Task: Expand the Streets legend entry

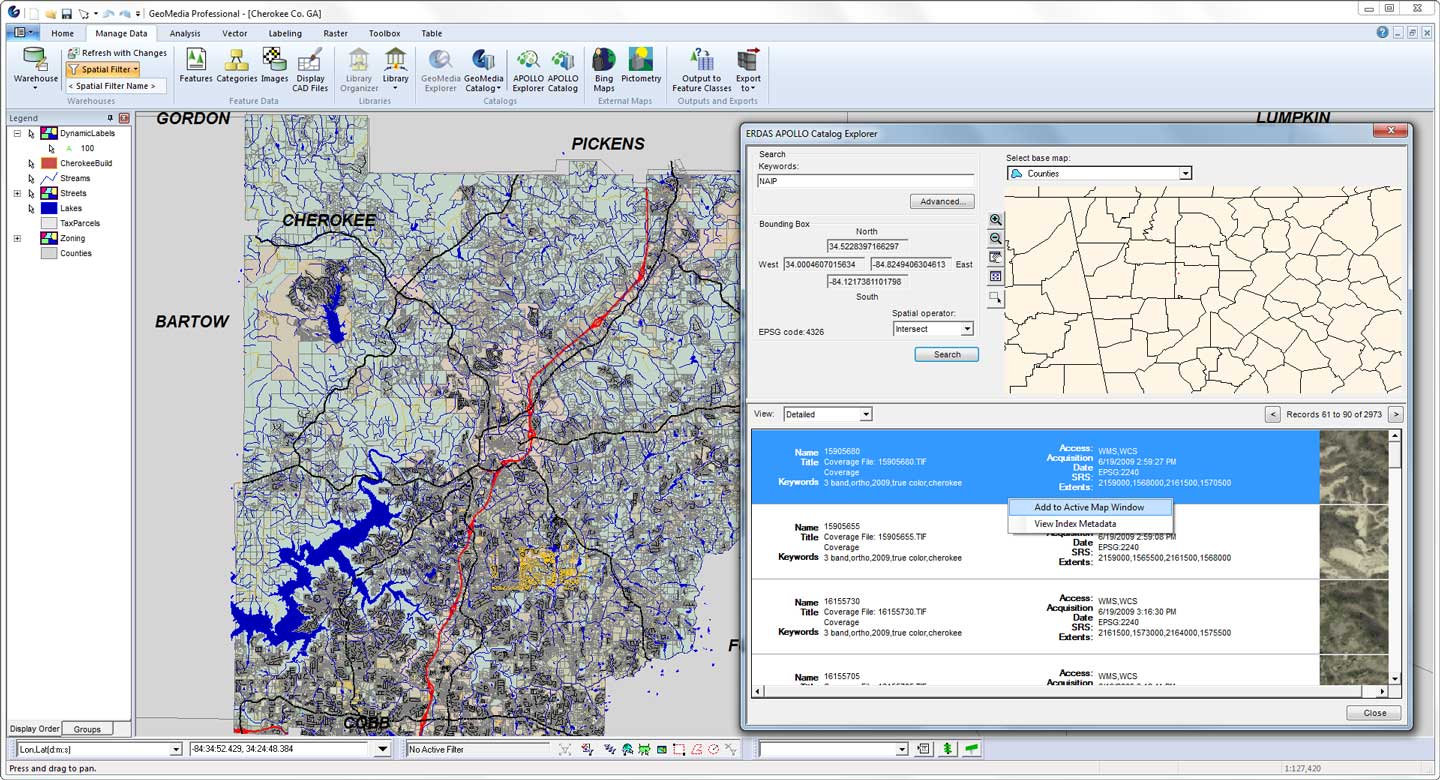Action: point(17,193)
